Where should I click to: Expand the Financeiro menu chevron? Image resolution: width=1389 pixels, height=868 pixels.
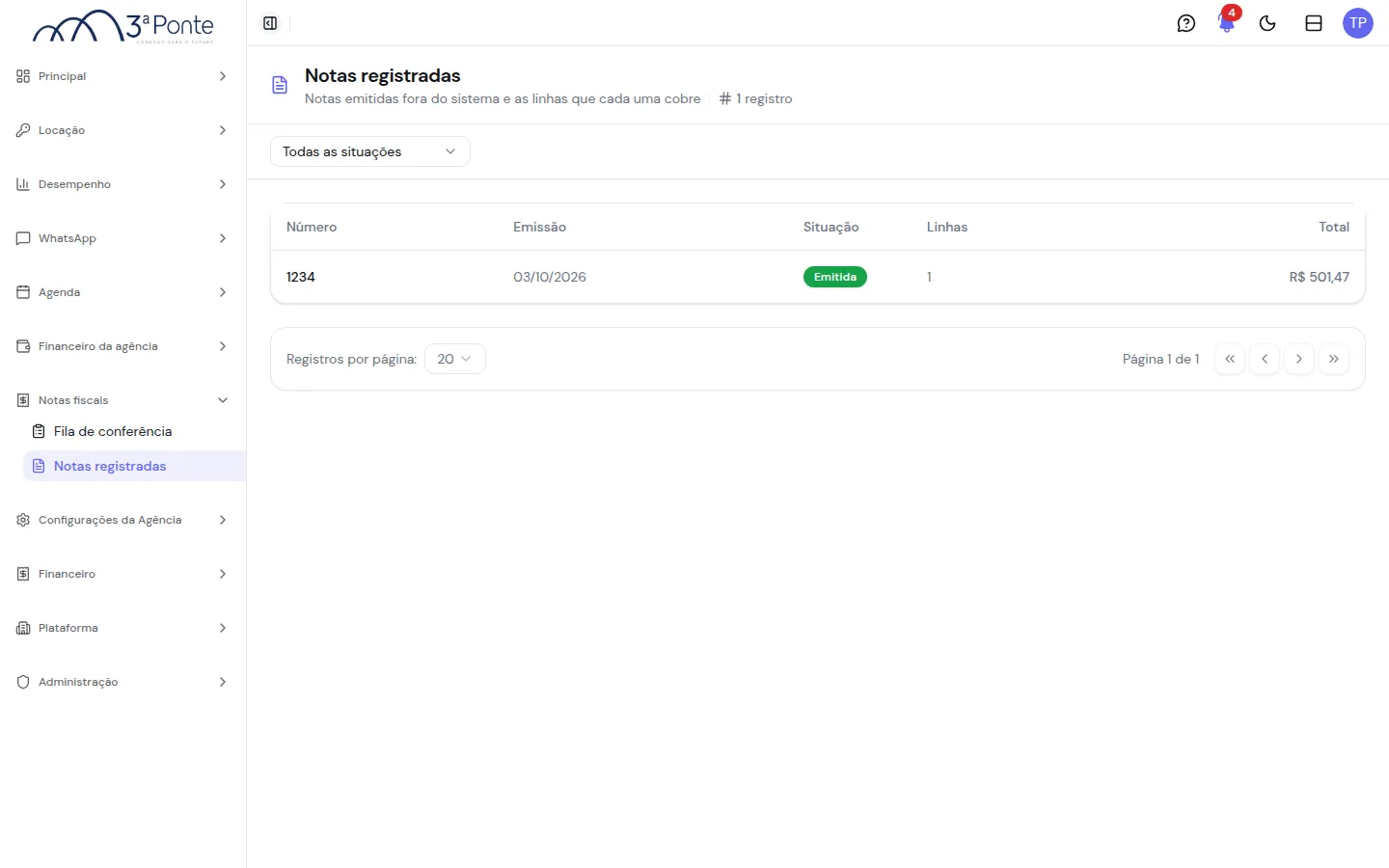click(223, 574)
